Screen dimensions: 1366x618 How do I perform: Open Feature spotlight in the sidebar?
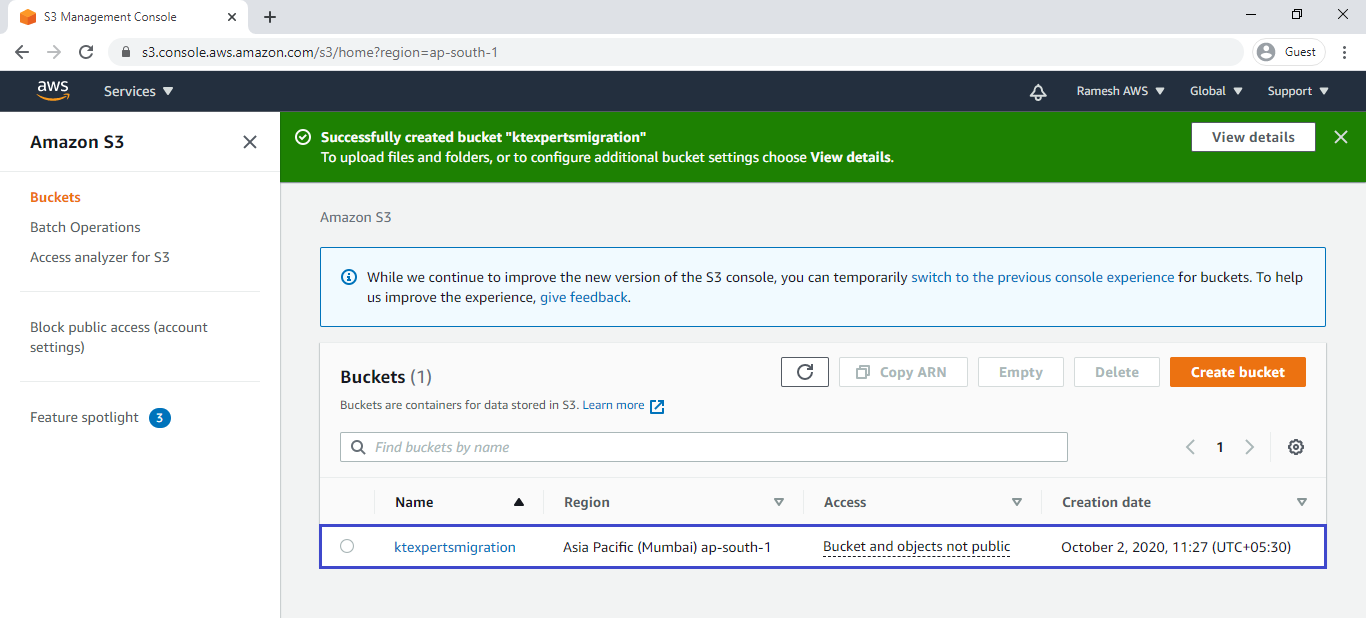[84, 417]
